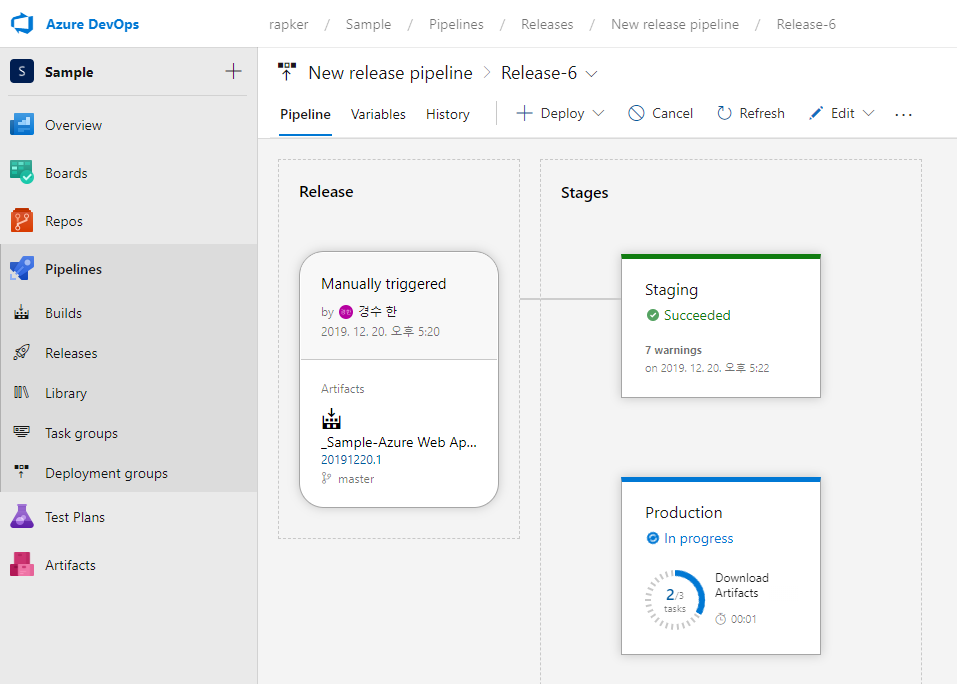
Task: Click the rapker breadcrumb link
Action: 288,24
